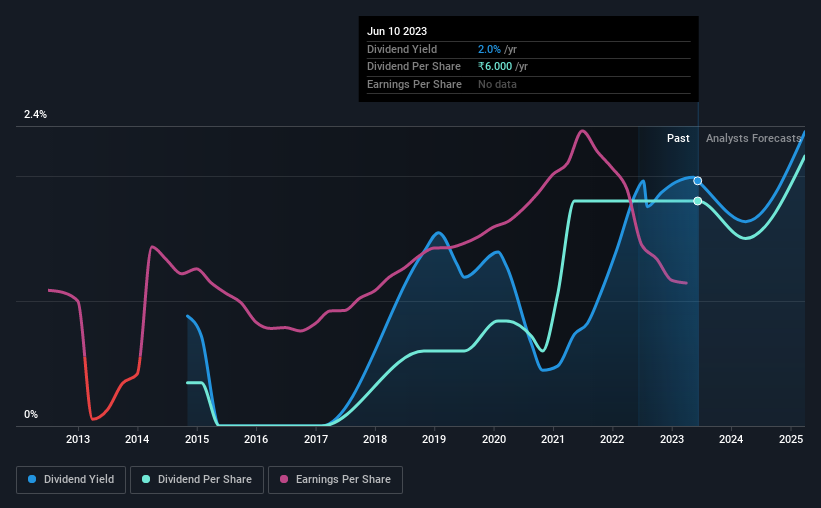821x508 pixels.
Task: Click the ₹6.000 /yr tooltip value
Action: [503, 67]
